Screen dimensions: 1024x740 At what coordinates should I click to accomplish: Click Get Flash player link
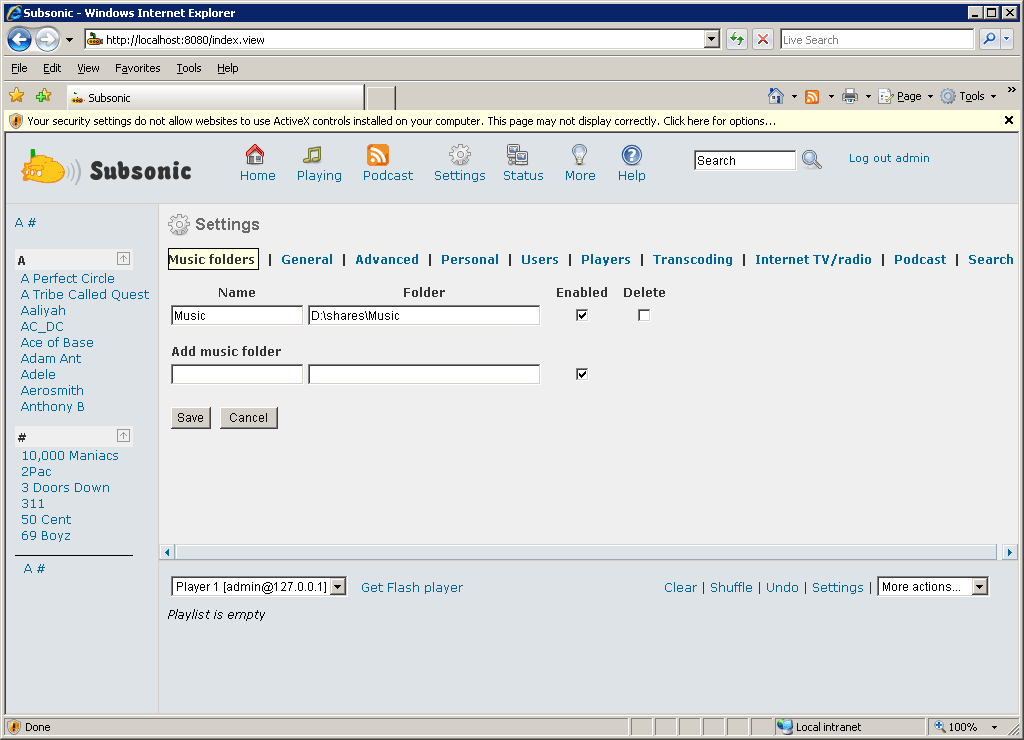tap(411, 587)
